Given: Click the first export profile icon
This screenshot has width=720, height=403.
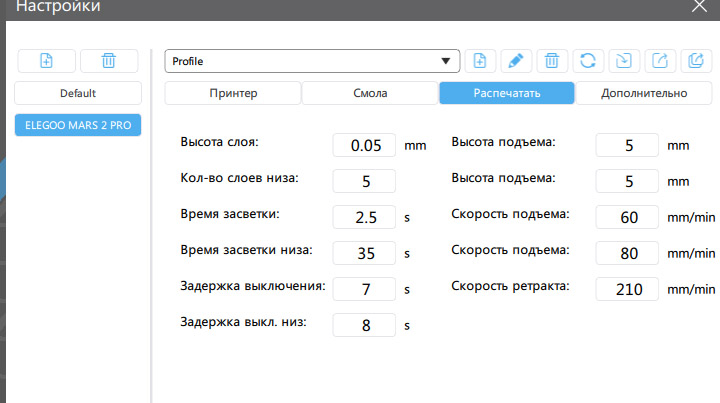Looking at the screenshot, I should [660, 61].
